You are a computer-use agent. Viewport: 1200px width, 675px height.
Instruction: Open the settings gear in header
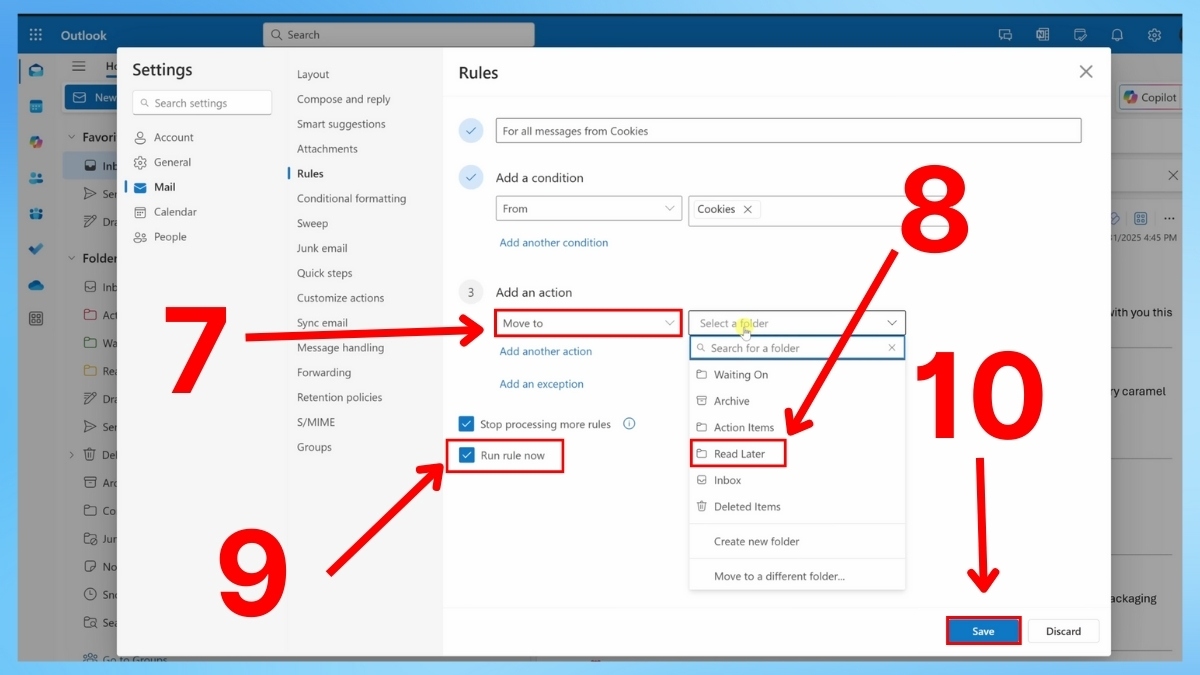click(x=1154, y=35)
